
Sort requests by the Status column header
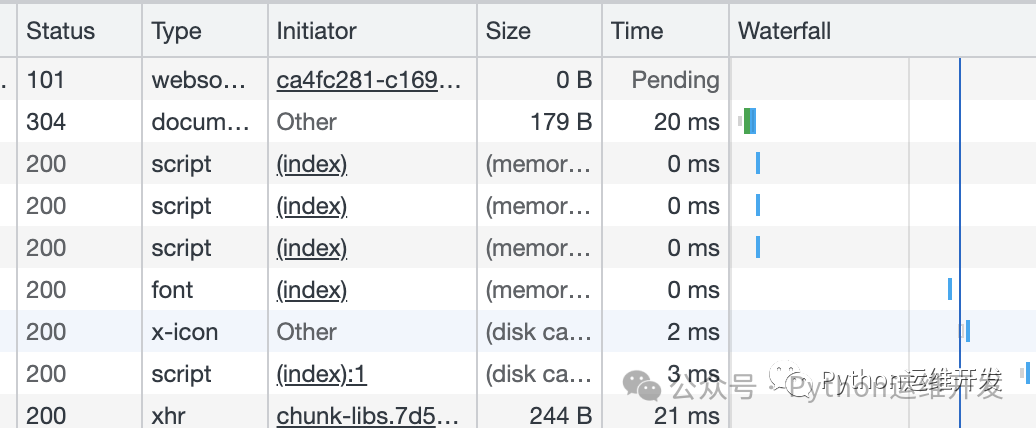tap(61, 31)
